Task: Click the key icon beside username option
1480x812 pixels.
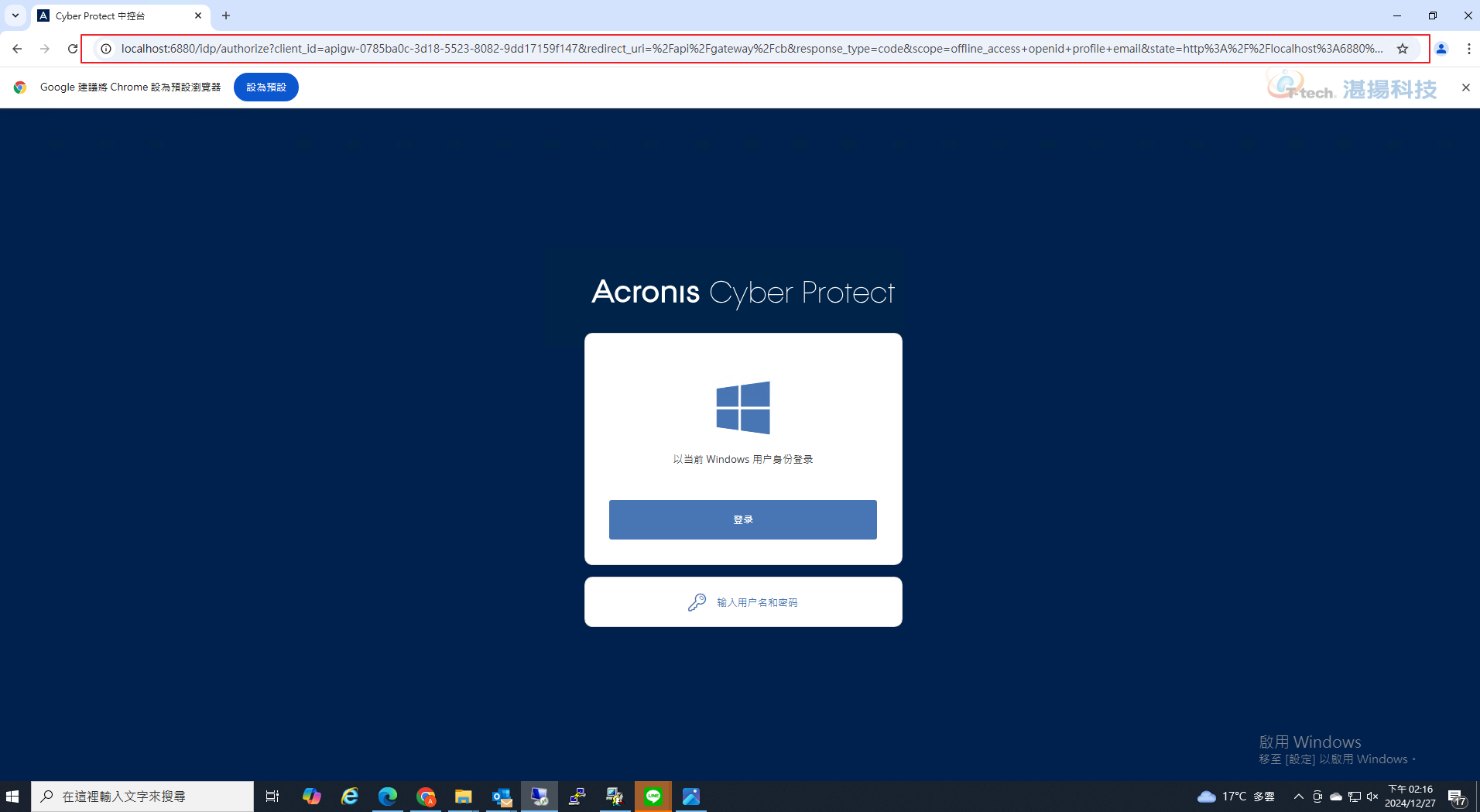Action: click(697, 602)
